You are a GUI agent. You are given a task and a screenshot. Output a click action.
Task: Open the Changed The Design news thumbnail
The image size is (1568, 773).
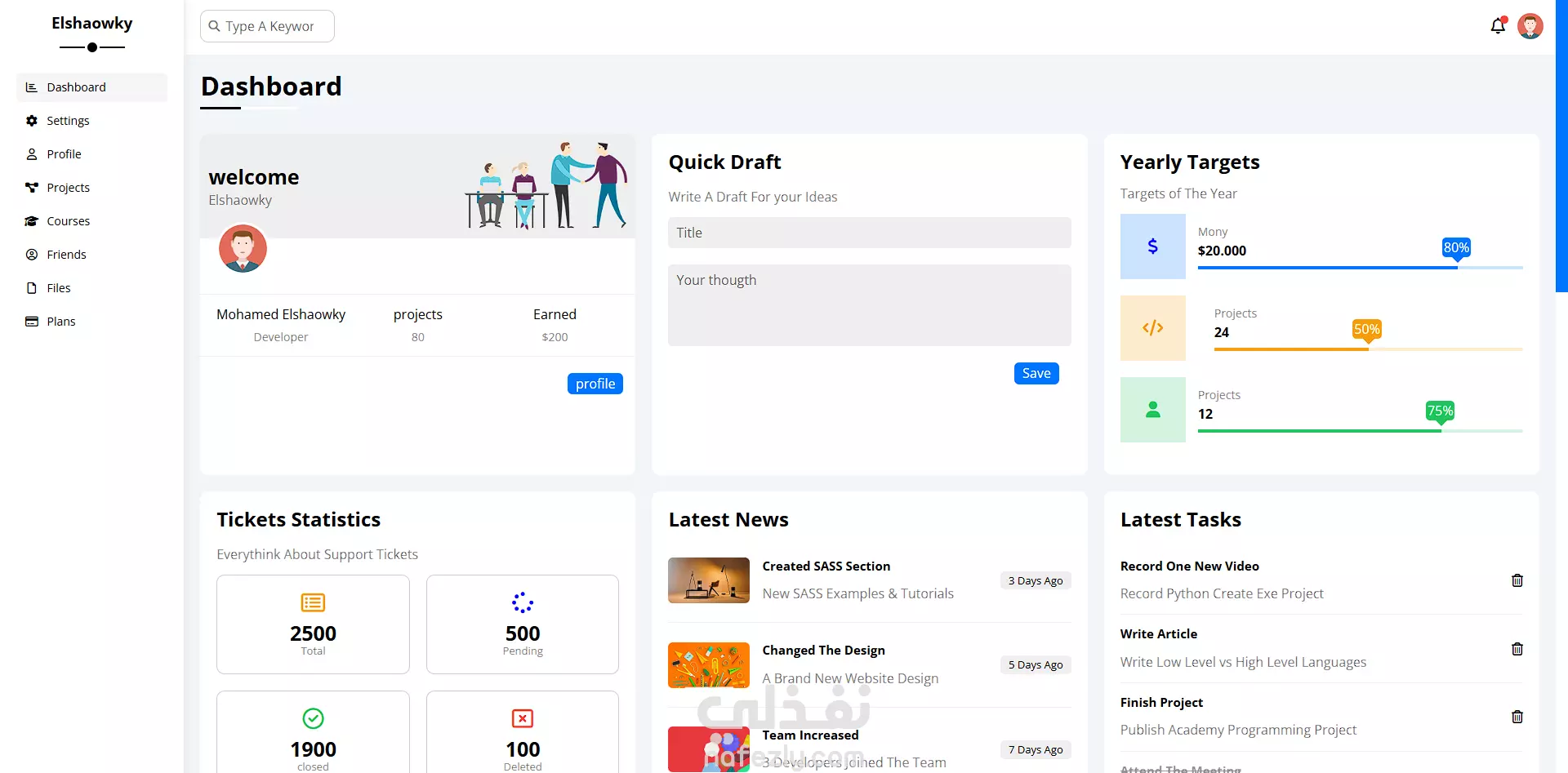point(709,665)
